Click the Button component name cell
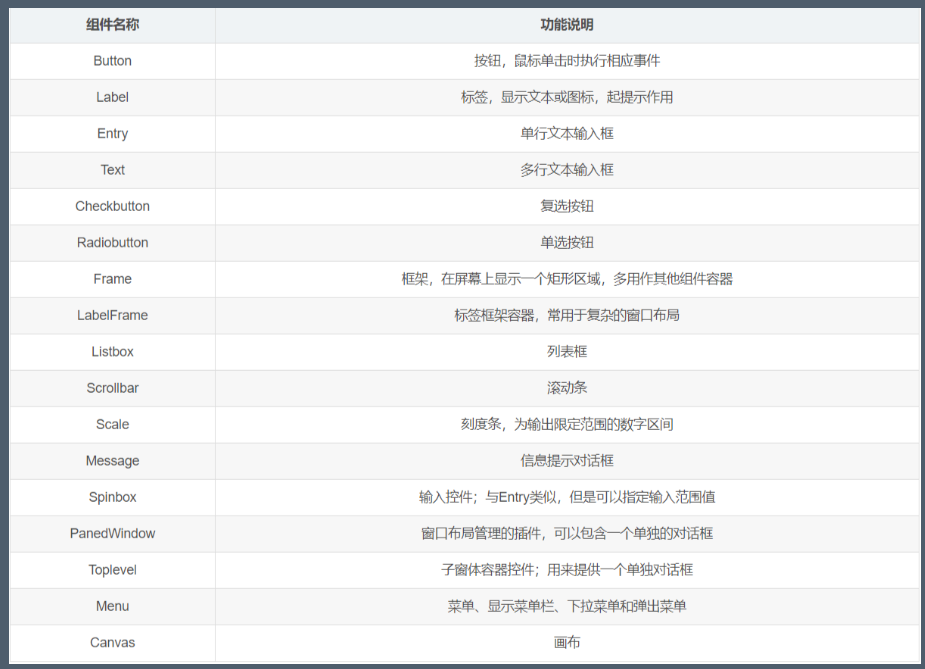925x669 pixels. click(112, 61)
